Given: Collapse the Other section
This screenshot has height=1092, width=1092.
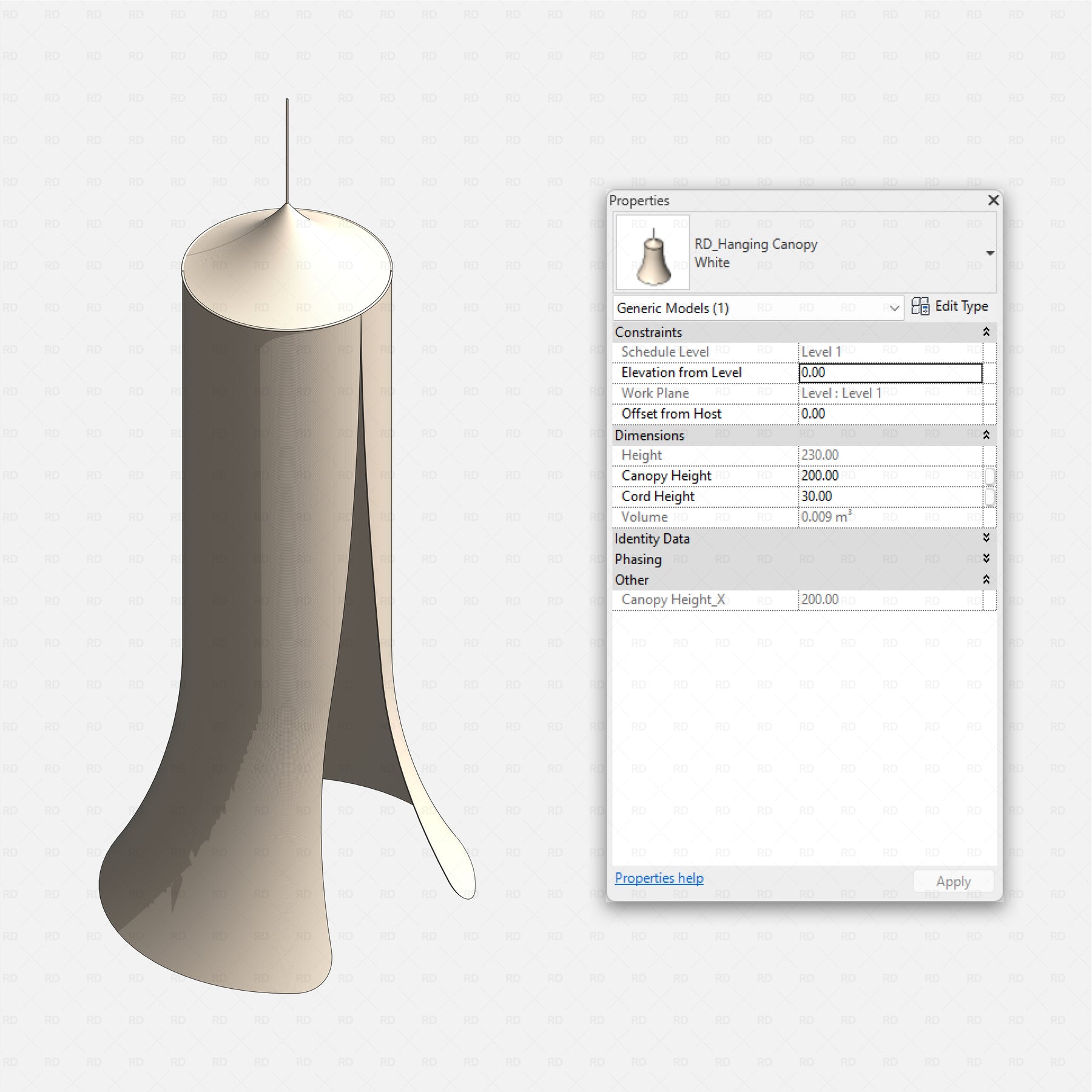Looking at the screenshot, I should tap(986, 579).
